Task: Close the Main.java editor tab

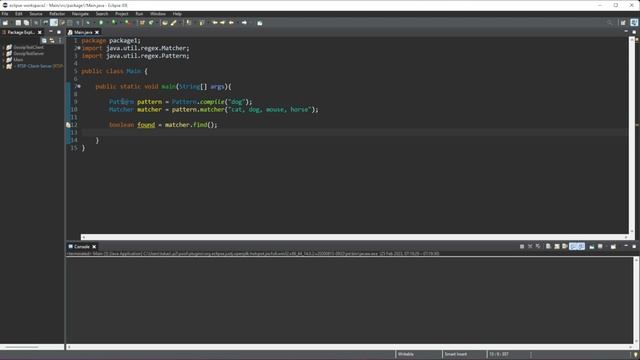Action: point(97,32)
